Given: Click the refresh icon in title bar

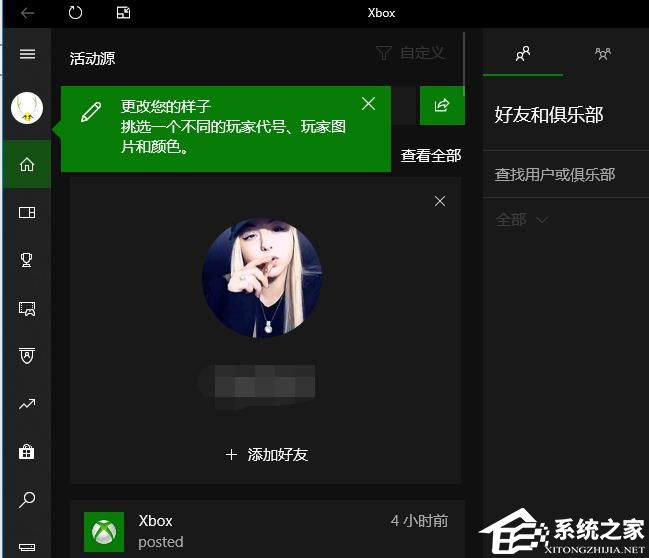Looking at the screenshot, I should (76, 13).
